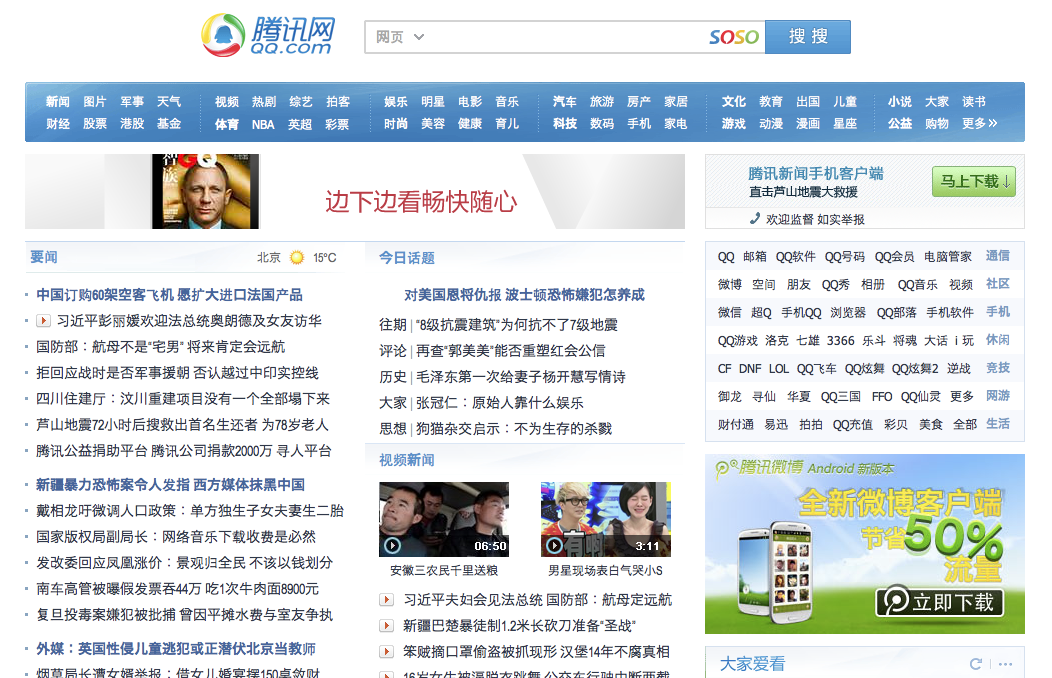Image resolution: width=1052 pixels, height=678 pixels.
Task: Go to the 视频 channel
Action: coord(227,101)
